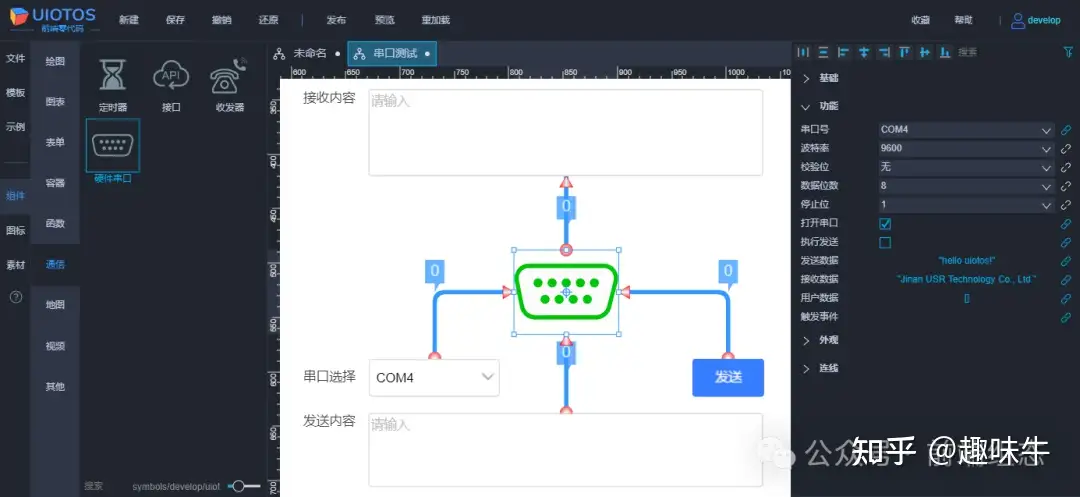Open the 图标 sidebar section
The image size is (1080, 497).
coord(15,231)
